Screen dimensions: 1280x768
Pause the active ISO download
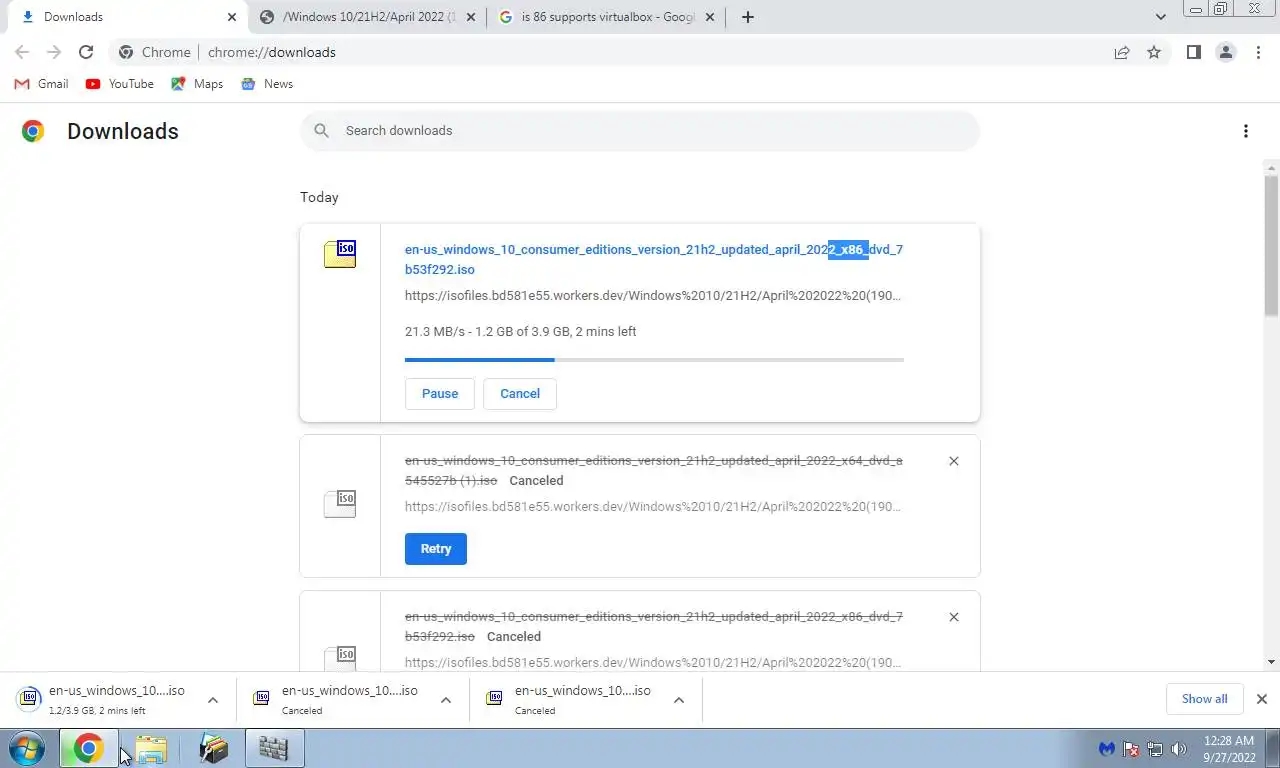[439, 394]
